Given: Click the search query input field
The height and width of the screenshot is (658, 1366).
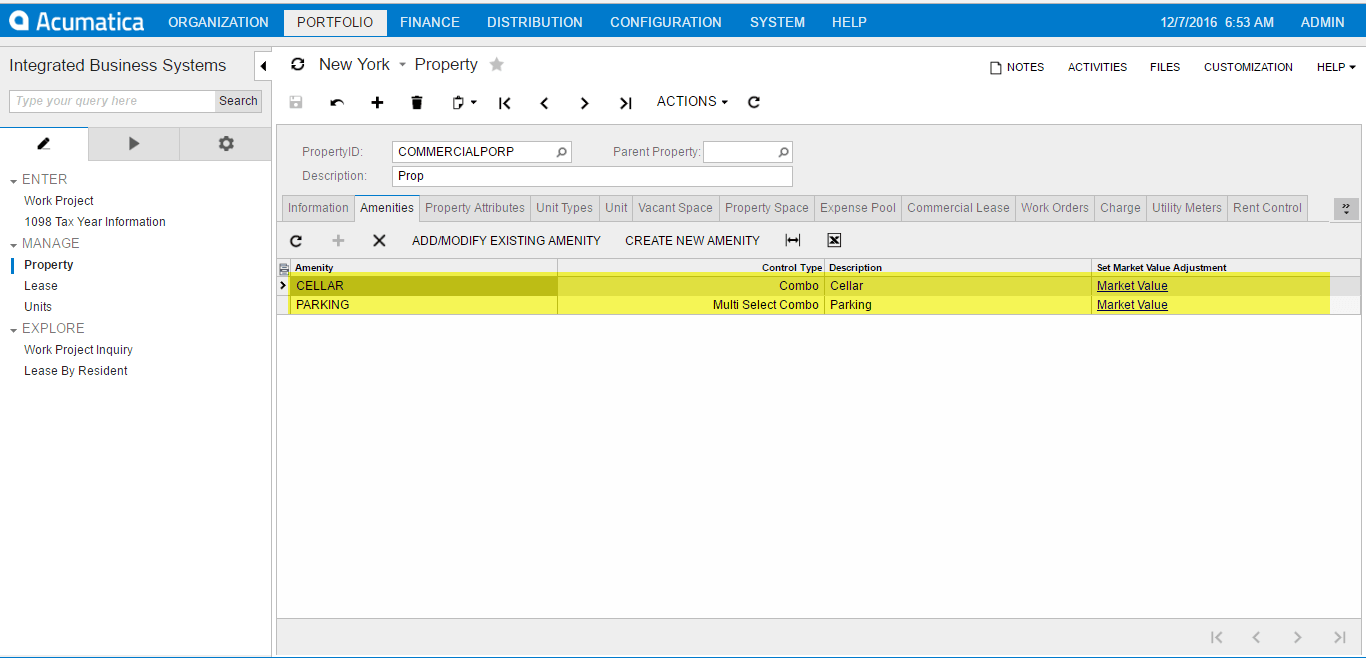Looking at the screenshot, I should coord(112,101).
